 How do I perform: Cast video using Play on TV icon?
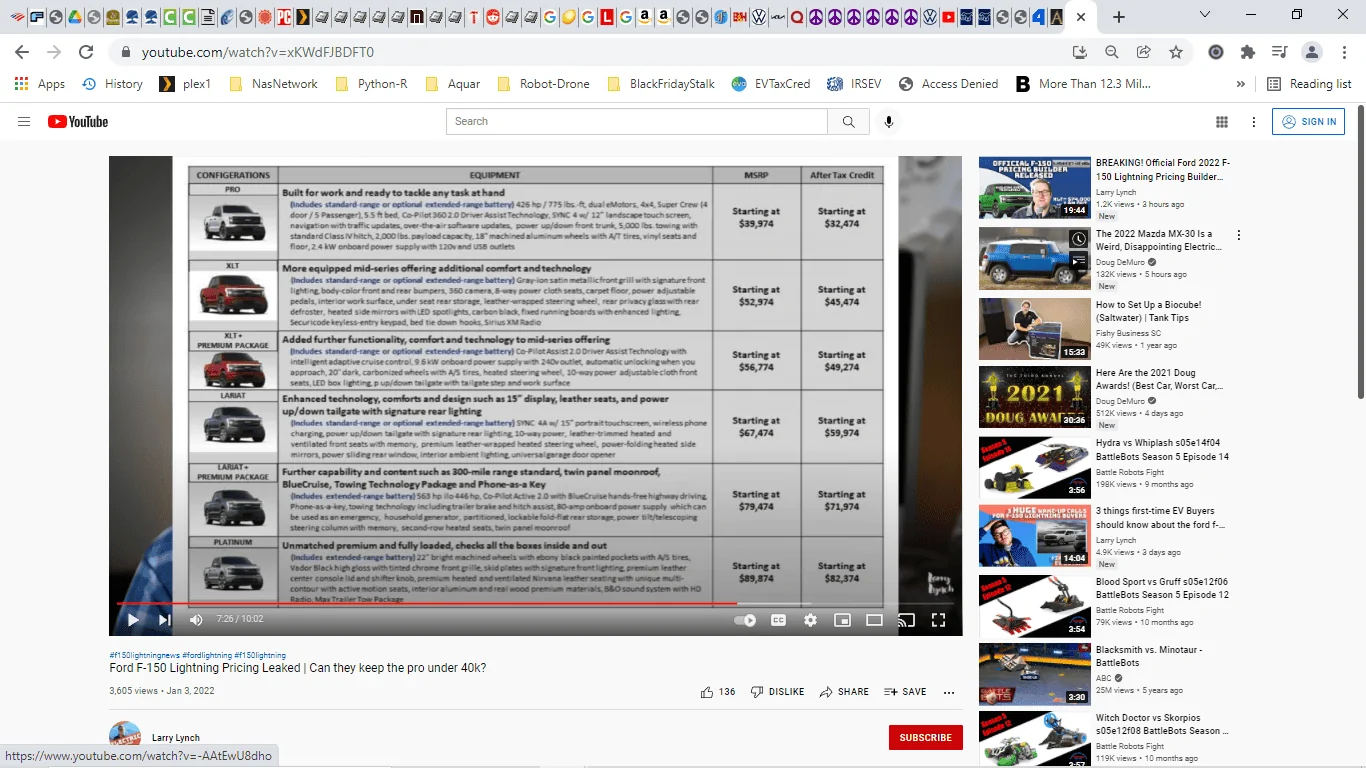pyautogui.click(x=906, y=620)
